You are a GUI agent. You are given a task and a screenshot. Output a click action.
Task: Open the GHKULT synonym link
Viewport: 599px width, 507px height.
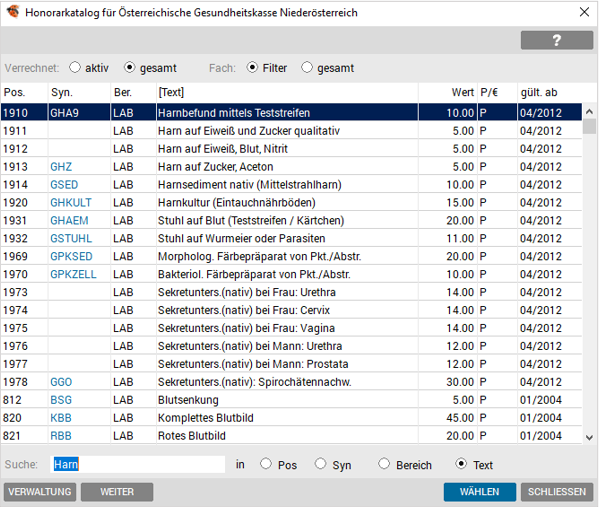tap(71, 202)
